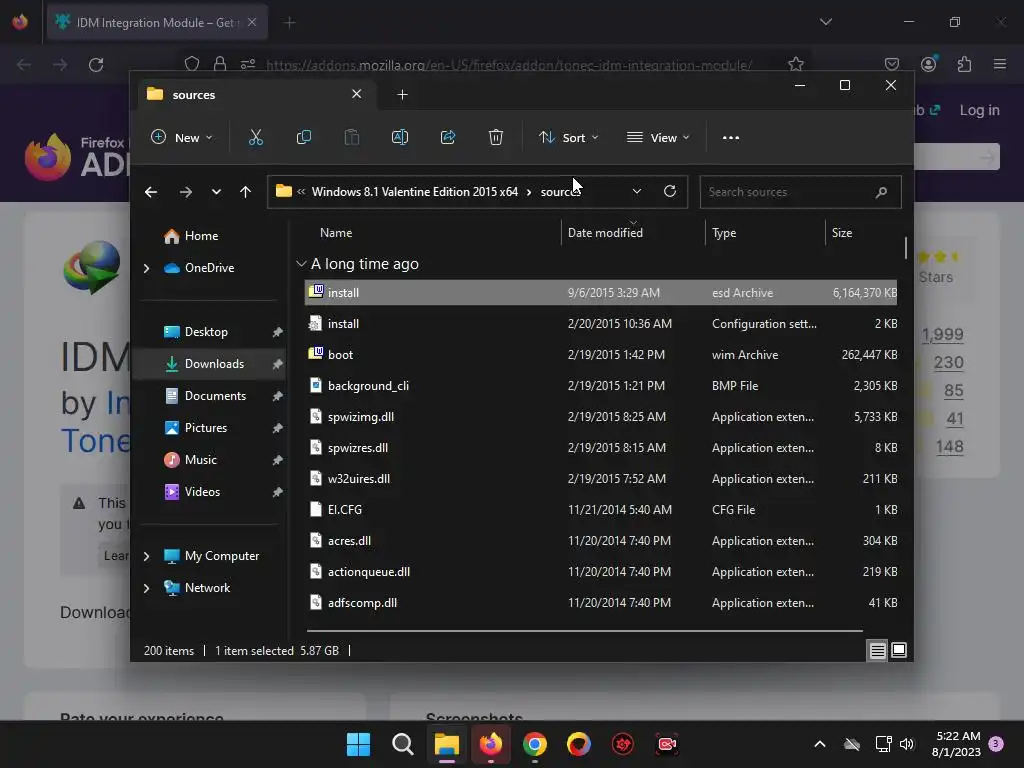This screenshot has width=1024, height=768.
Task: Select boot wim Archive file
Action: tap(600, 355)
